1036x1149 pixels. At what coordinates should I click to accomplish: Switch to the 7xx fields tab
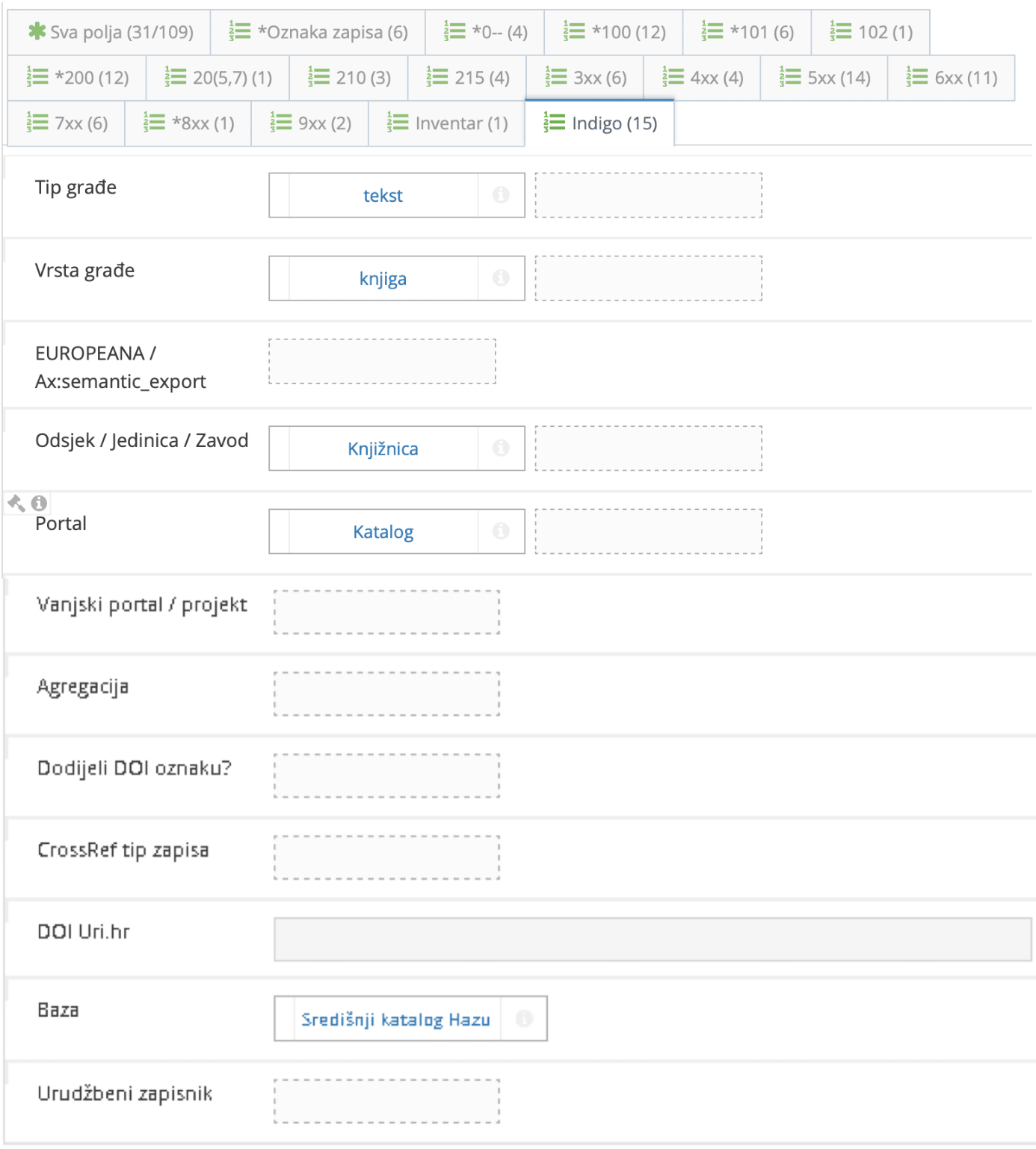coord(66,123)
